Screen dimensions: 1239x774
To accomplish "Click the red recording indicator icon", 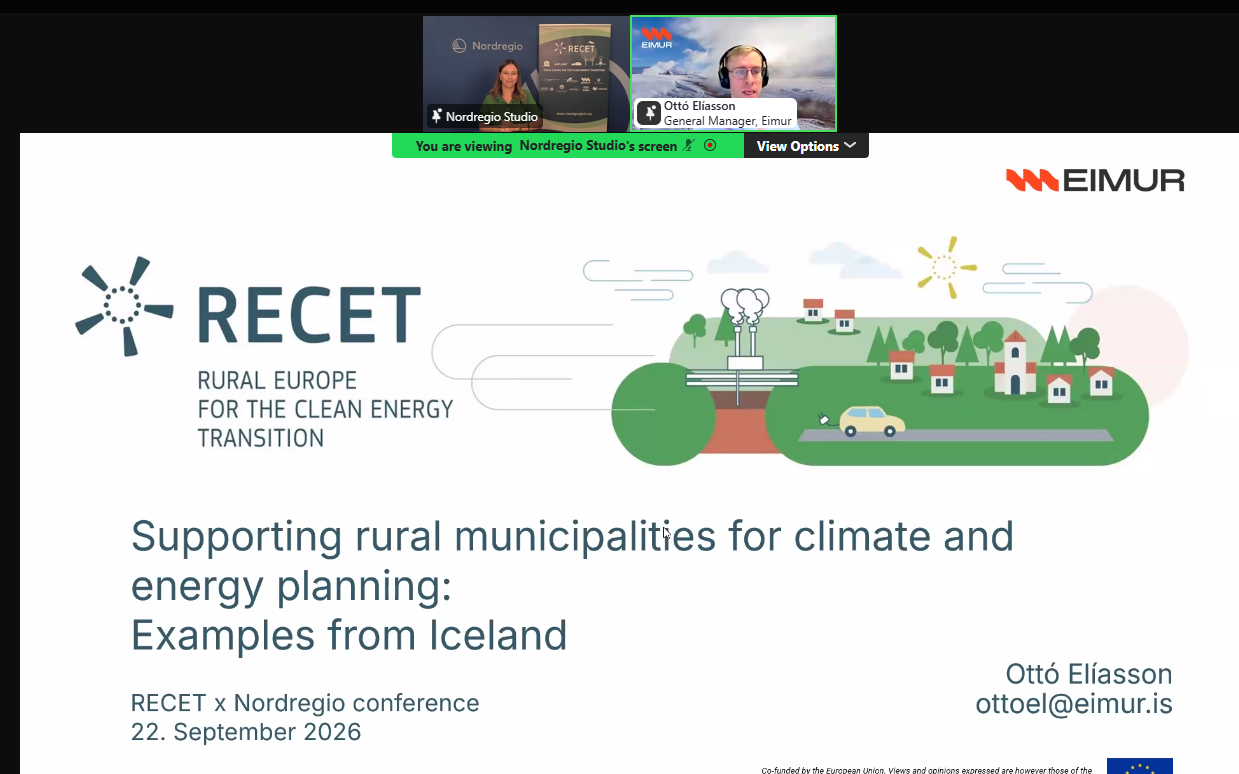I will tap(710, 146).
